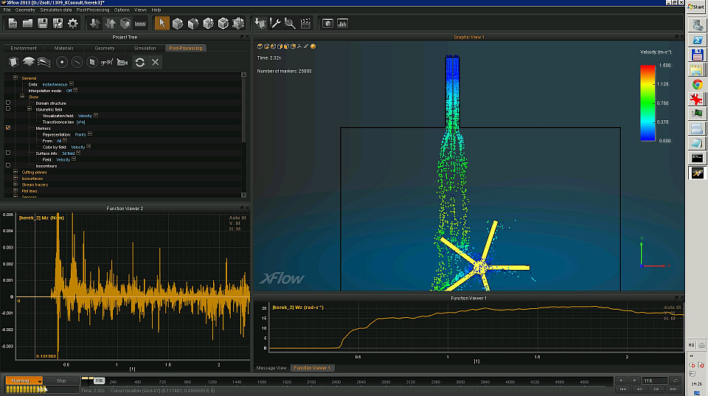Image resolution: width=708 pixels, height=396 pixels.
Task: Click the Project Tree vertical scrollbar
Action: (x=244, y=135)
